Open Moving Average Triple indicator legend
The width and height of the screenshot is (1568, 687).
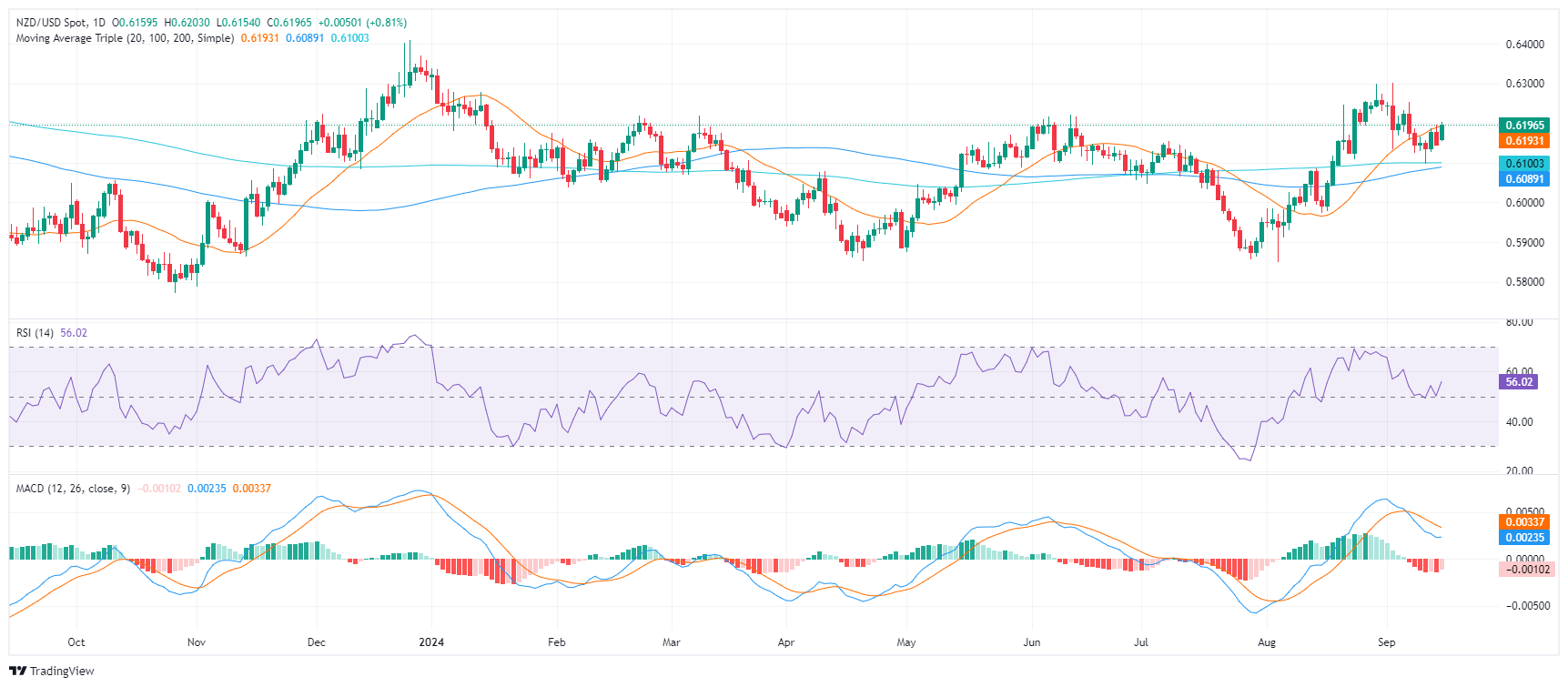tap(125, 38)
